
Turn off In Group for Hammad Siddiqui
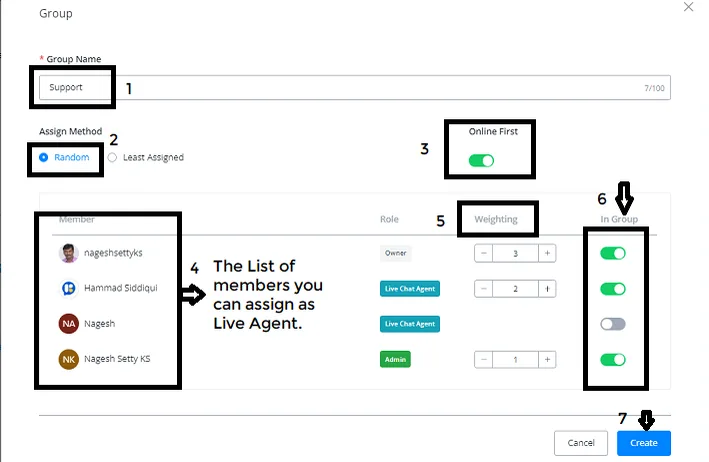tap(613, 288)
